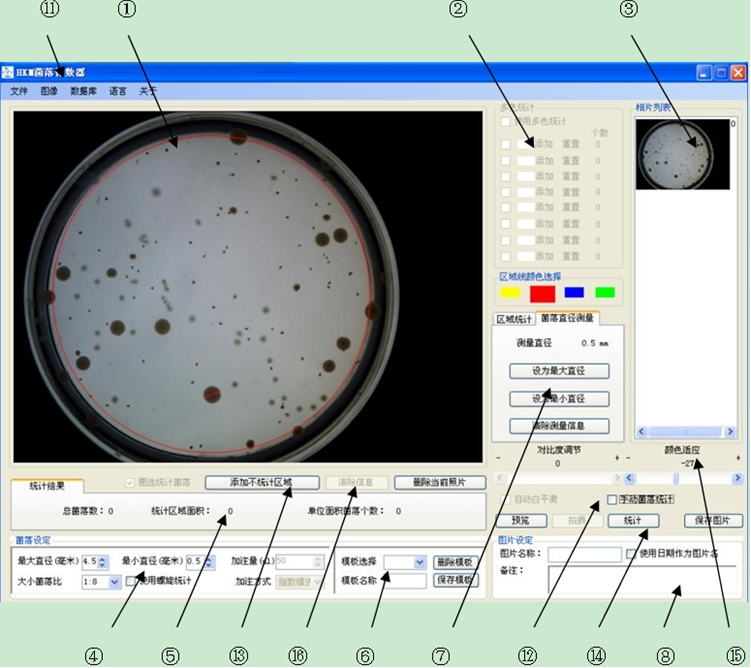This screenshot has height=668, width=751.
Task: Open the 大小菌落比 ratio dropdown
Action: click(x=113, y=581)
